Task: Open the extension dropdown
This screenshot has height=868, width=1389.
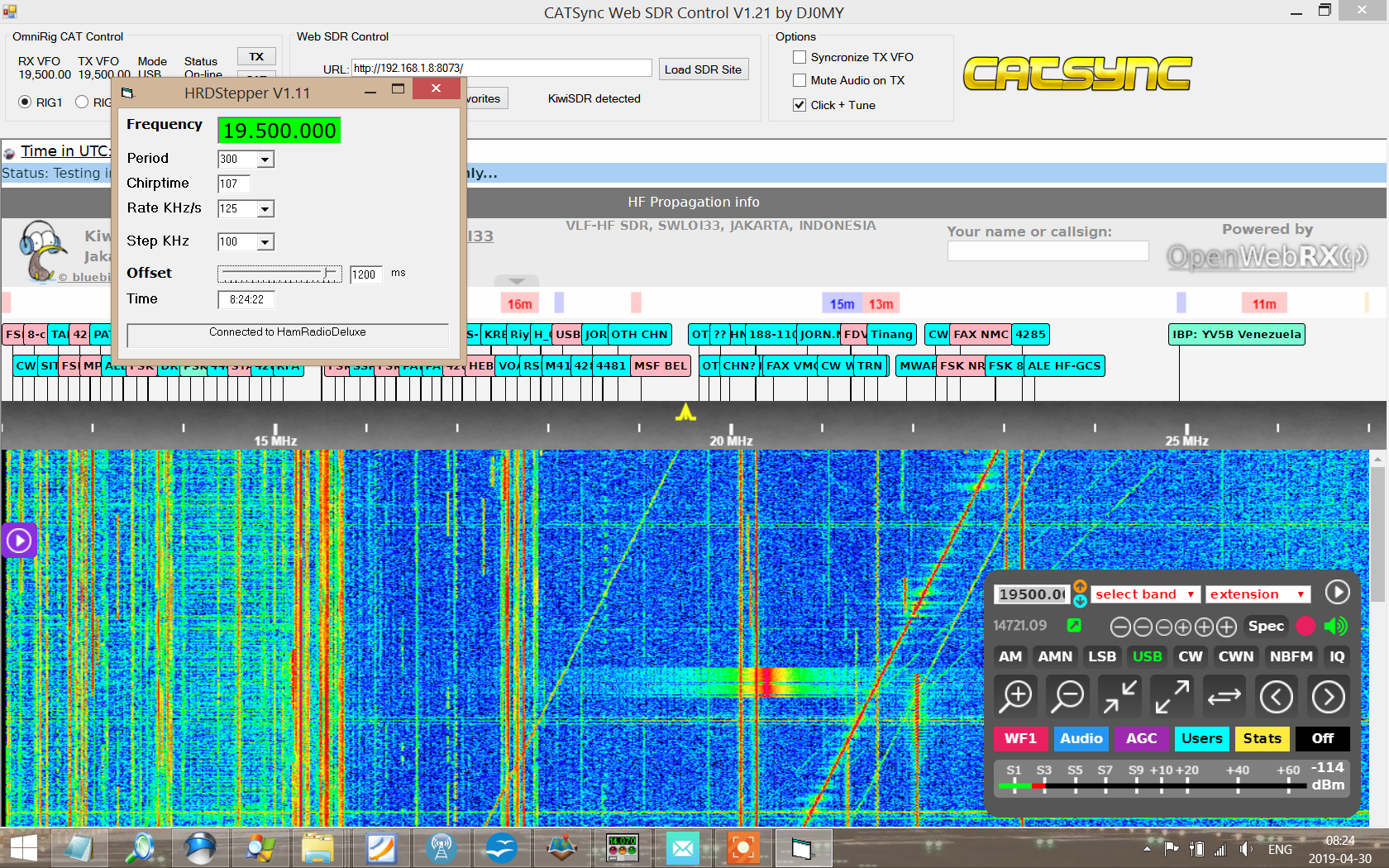Action: point(1258,594)
